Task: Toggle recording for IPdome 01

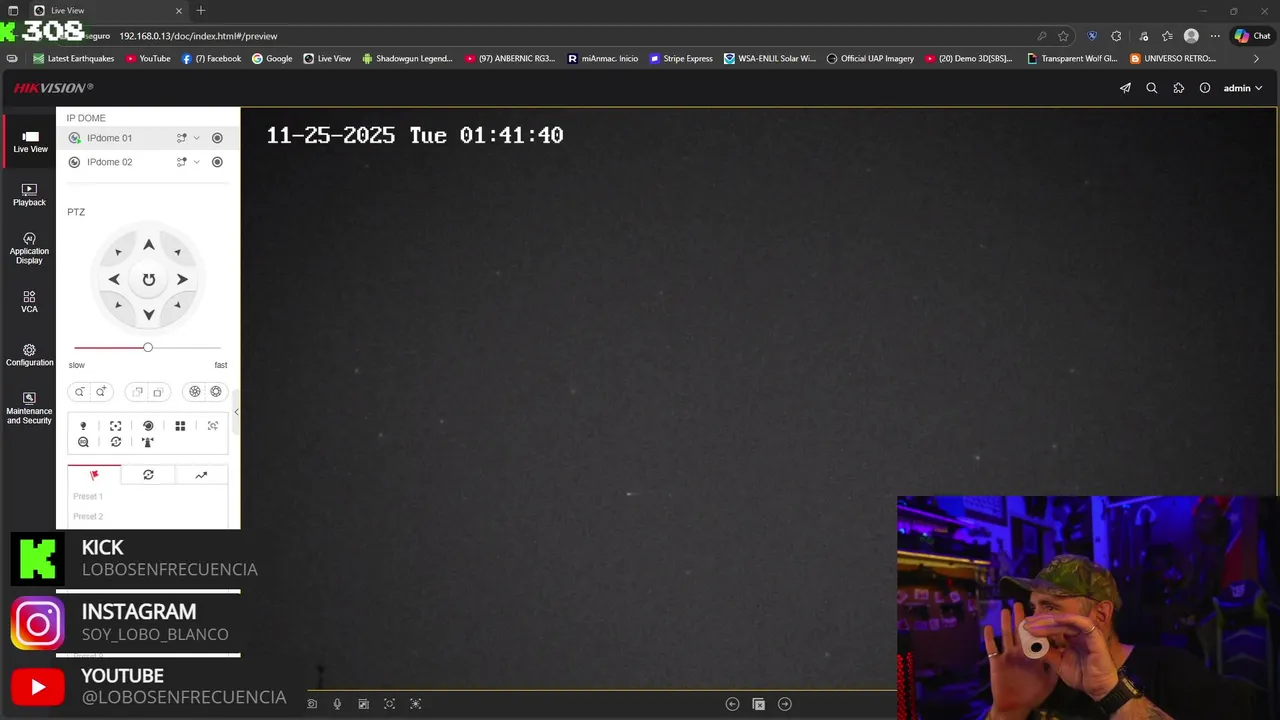Action: (x=217, y=138)
